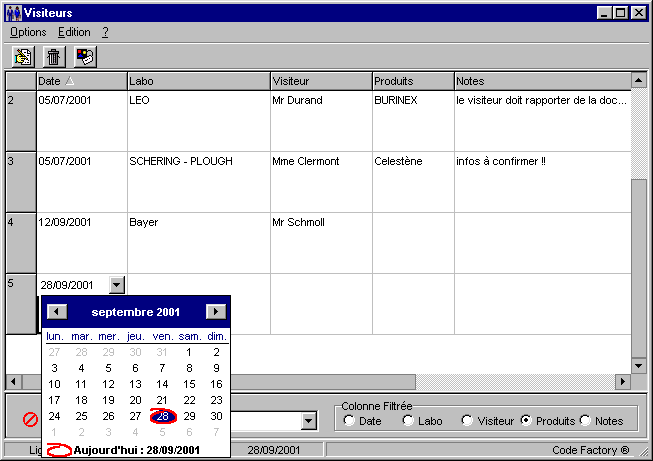
Task: Click Code Factory ® in status bar
Action: [591, 450]
